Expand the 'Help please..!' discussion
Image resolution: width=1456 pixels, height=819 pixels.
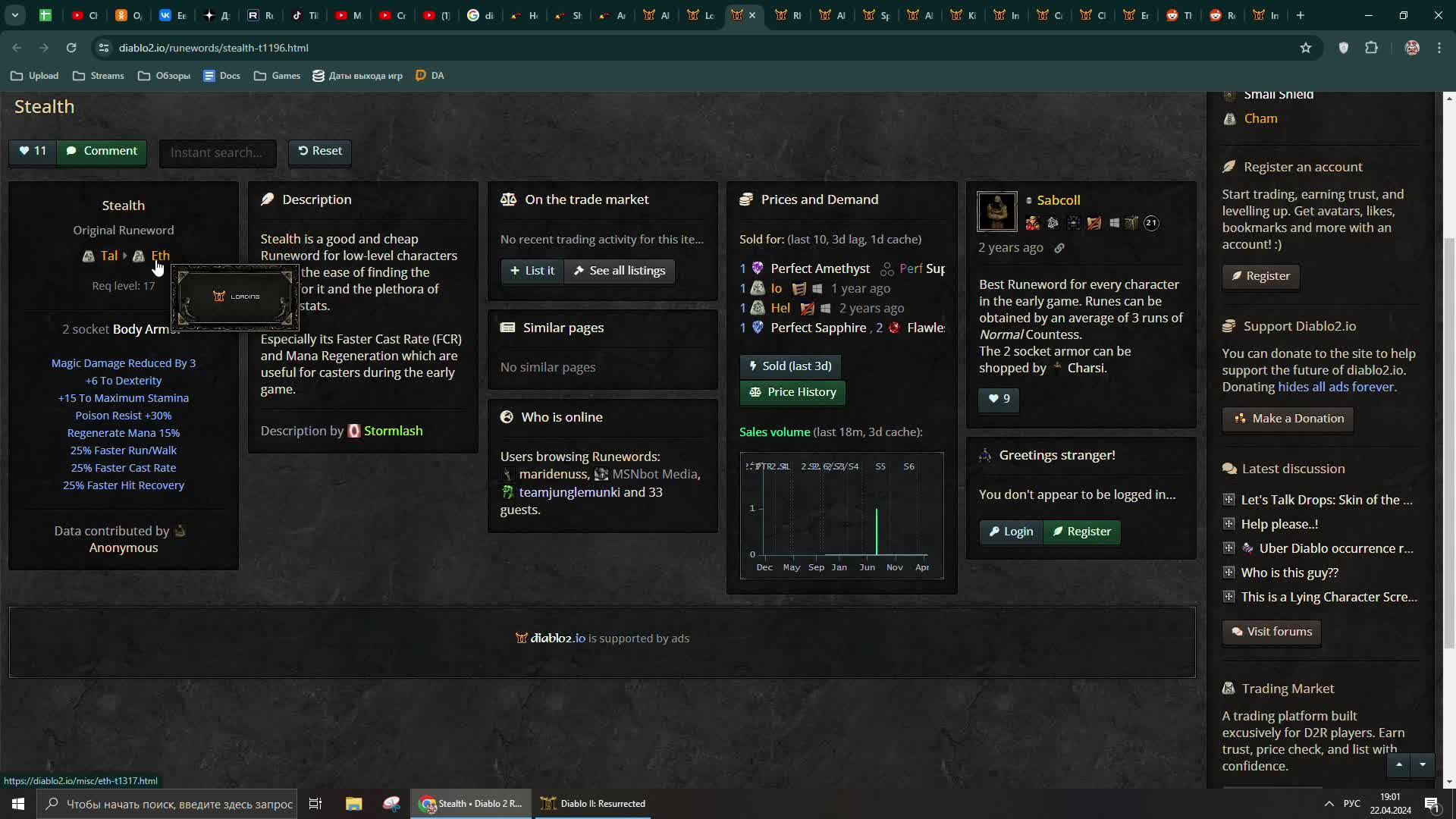[x=1228, y=524]
